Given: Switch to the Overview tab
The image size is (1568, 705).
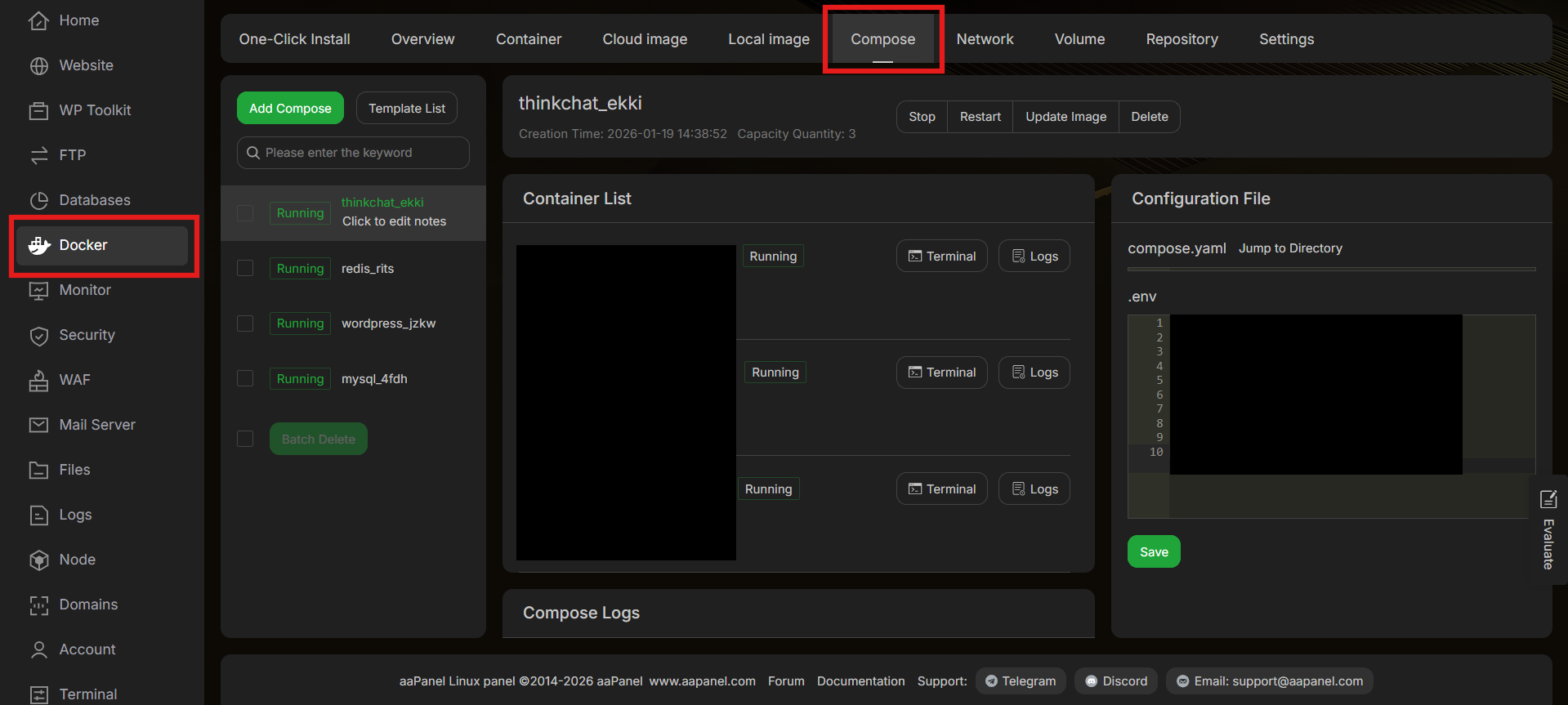Looking at the screenshot, I should pos(422,39).
